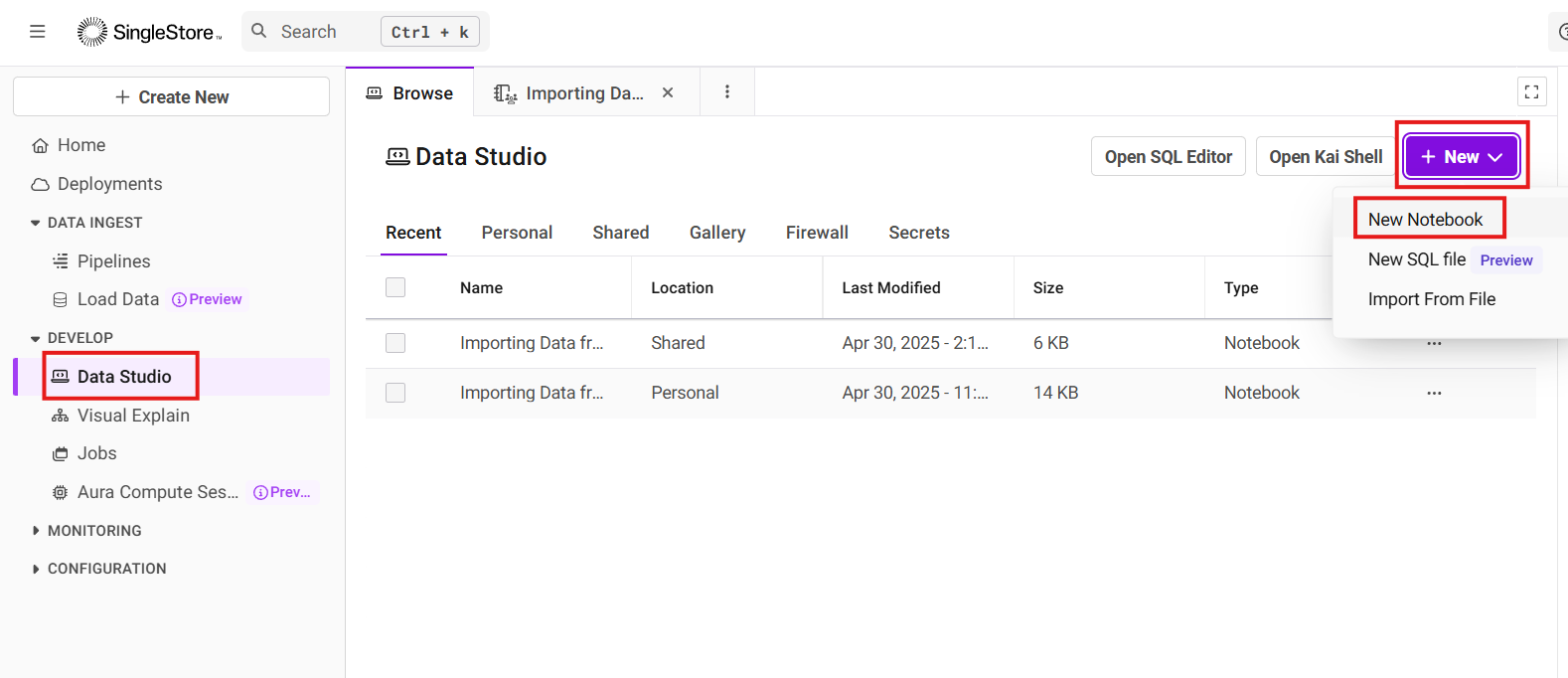1568x678 pixels.
Task: Click the SingleStore logo
Action: click(149, 32)
